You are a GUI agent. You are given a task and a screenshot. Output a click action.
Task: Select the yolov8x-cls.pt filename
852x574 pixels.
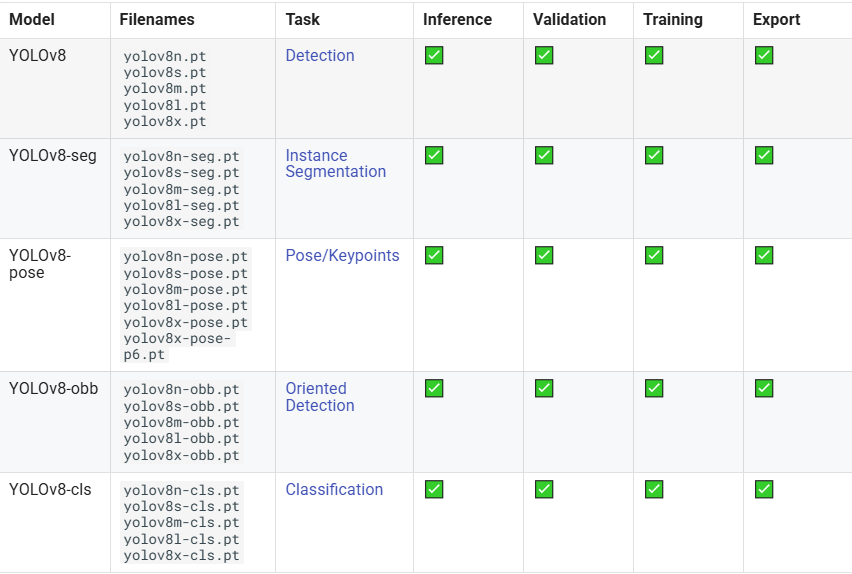pyautogui.click(x=181, y=556)
